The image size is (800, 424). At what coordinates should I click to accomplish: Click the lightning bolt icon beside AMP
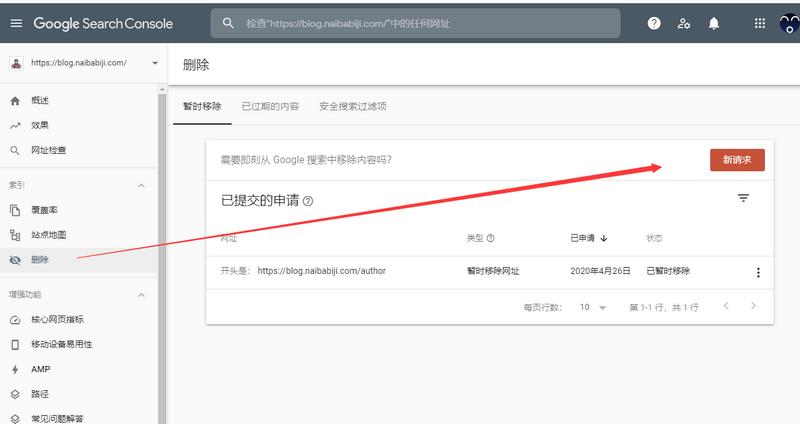tap(15, 369)
